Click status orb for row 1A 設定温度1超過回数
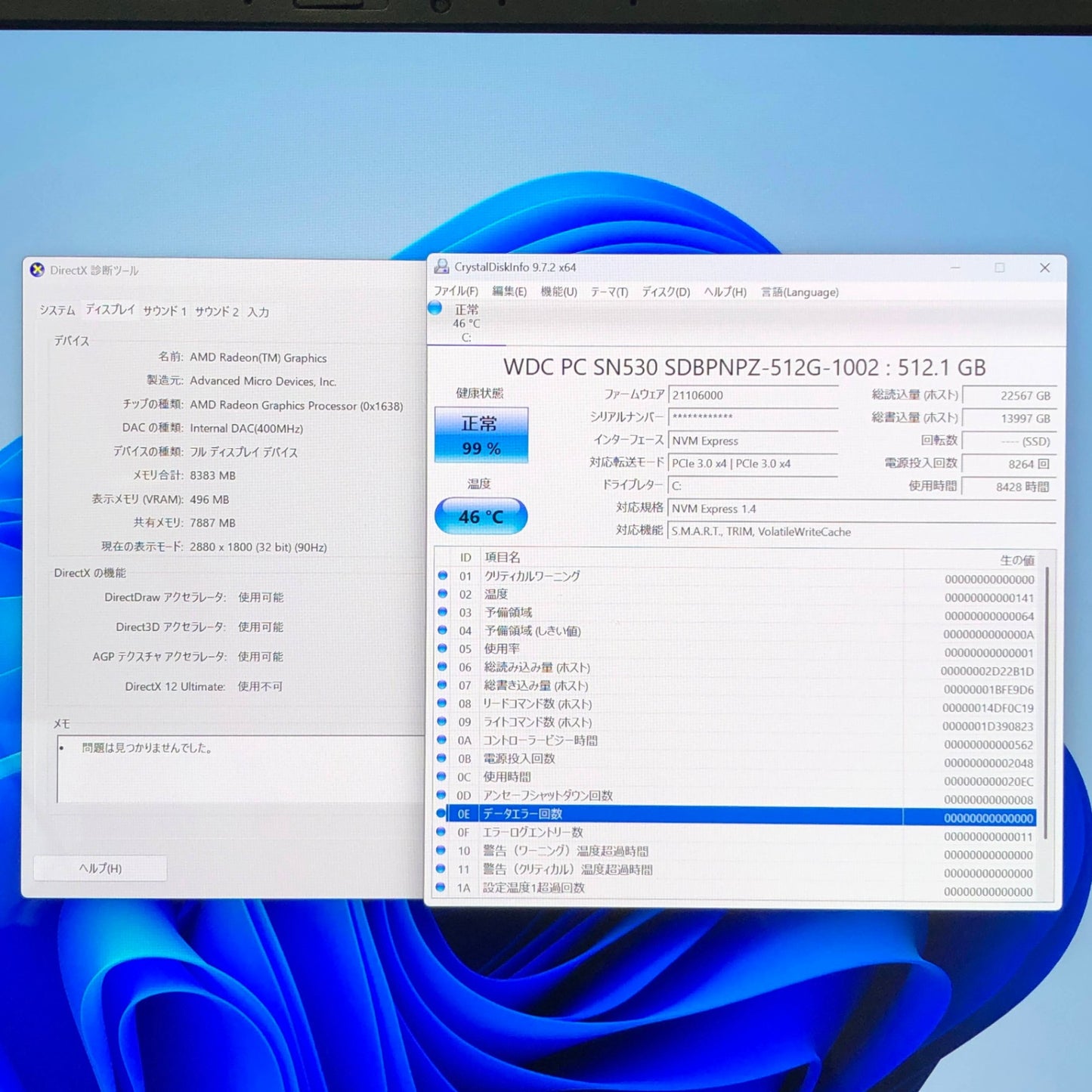The image size is (1092, 1092). (x=441, y=887)
